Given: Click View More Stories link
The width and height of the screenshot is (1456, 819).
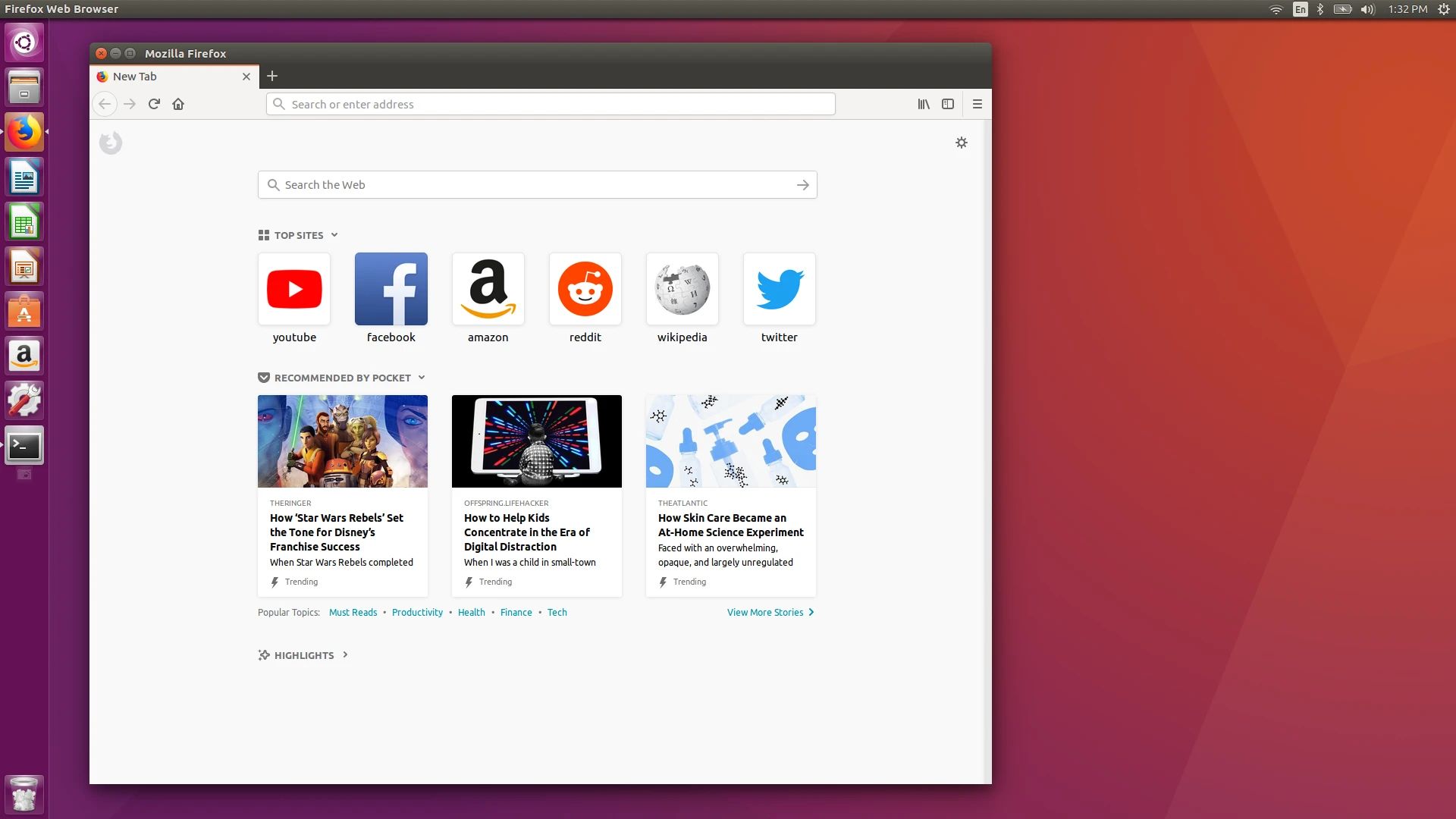Looking at the screenshot, I should point(770,612).
